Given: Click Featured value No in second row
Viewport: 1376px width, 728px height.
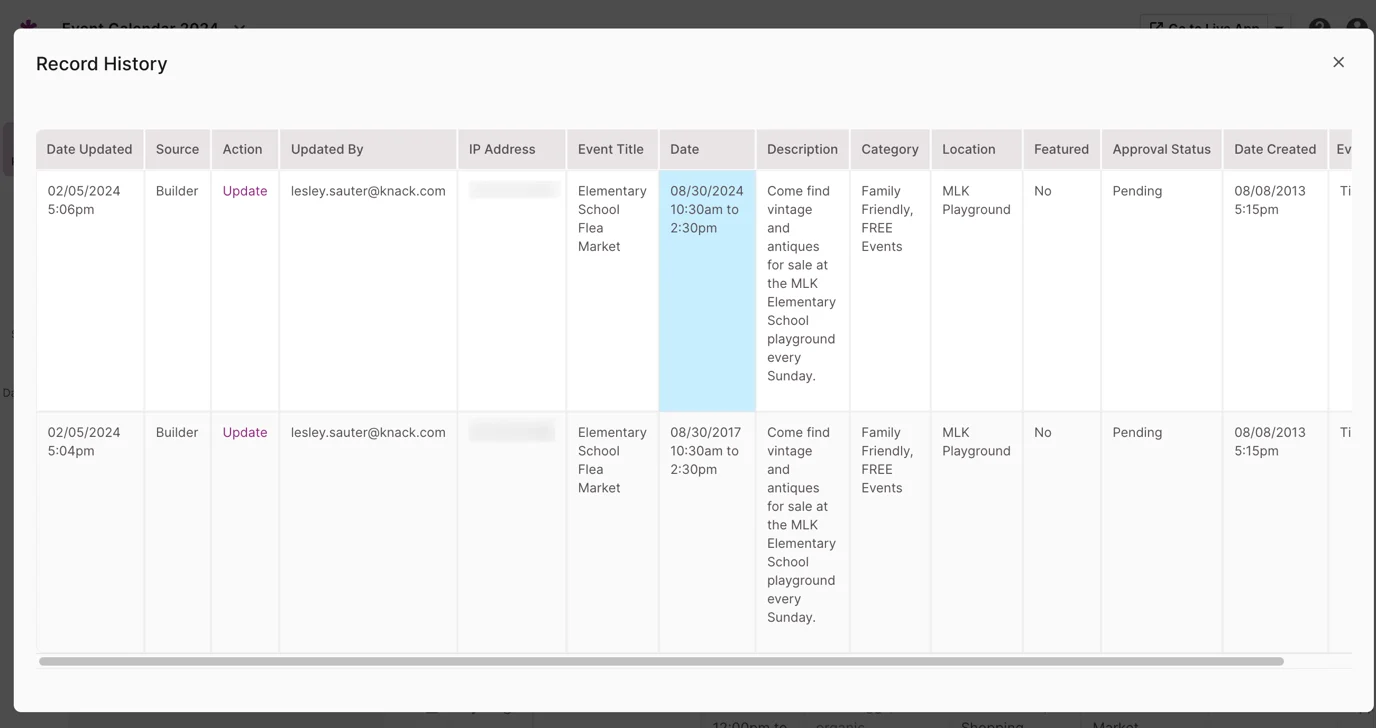Looking at the screenshot, I should coord(1043,433).
